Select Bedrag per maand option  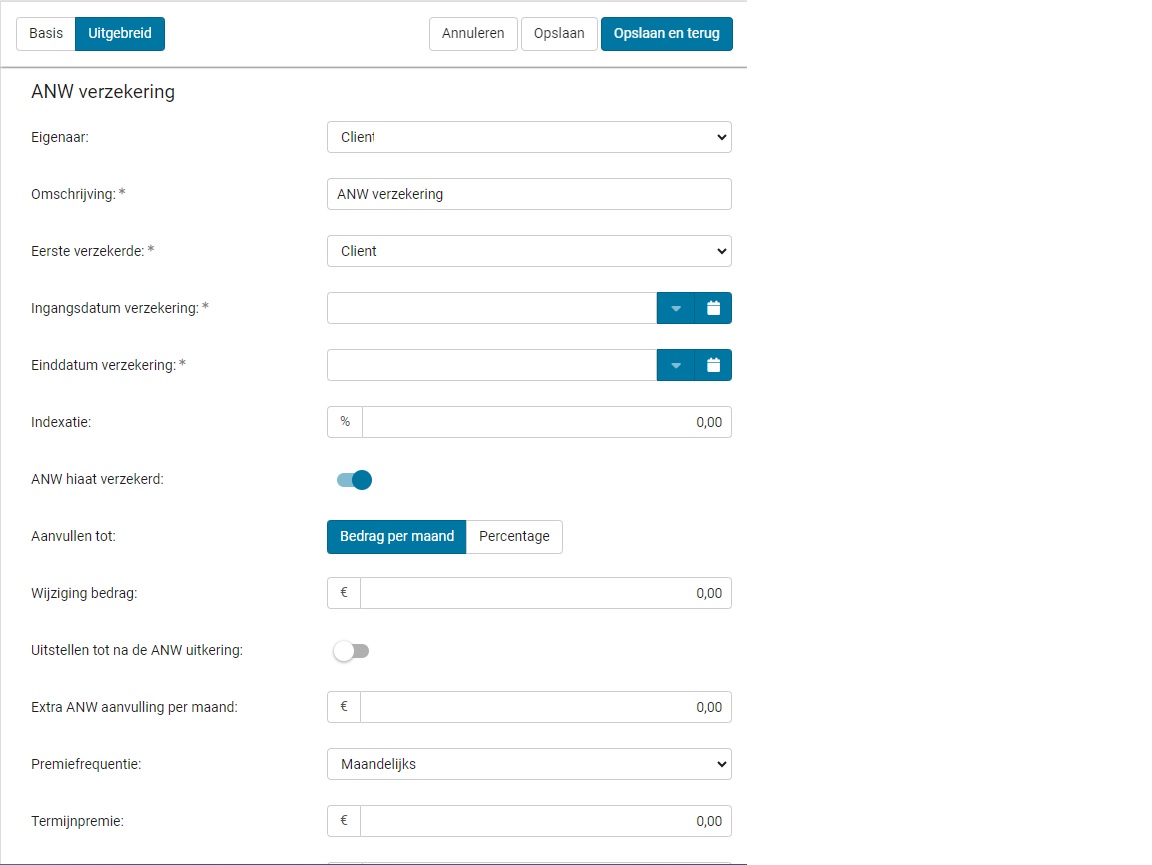[397, 536]
